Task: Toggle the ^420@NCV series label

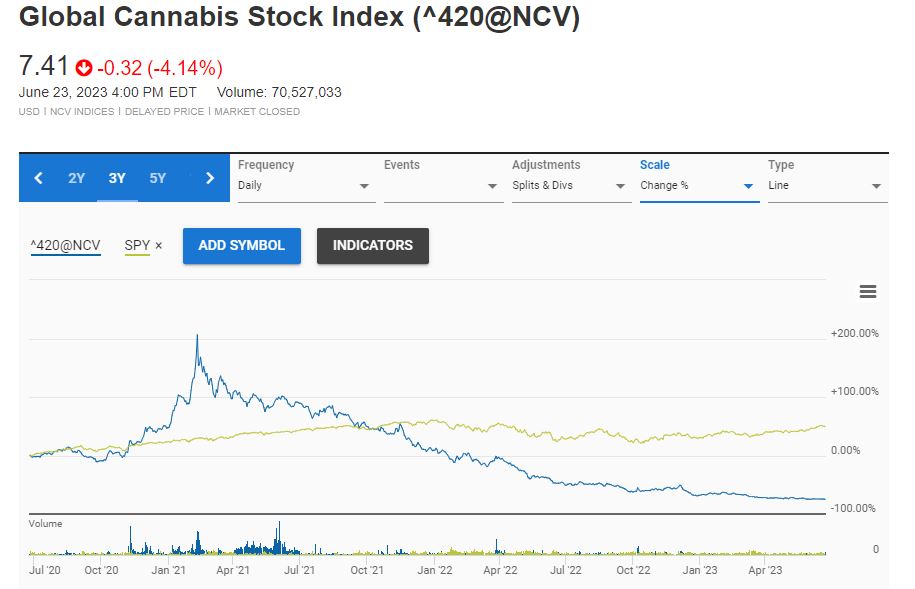Action: (x=66, y=245)
